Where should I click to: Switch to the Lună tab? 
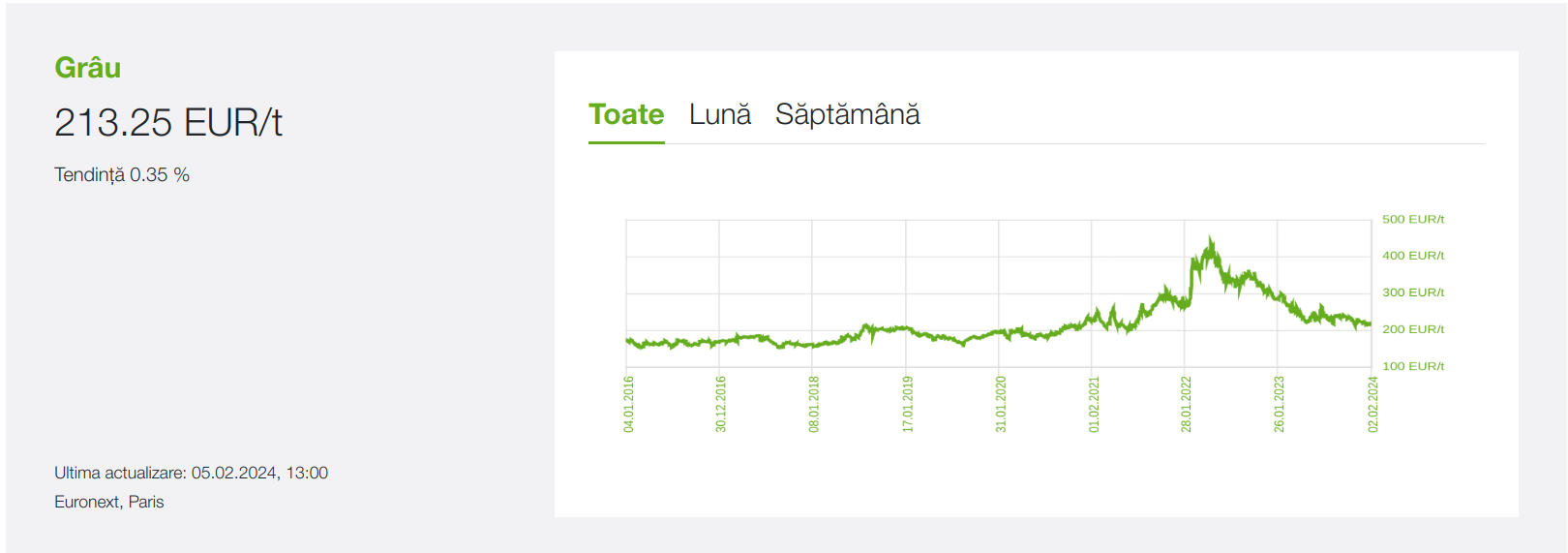click(x=719, y=115)
